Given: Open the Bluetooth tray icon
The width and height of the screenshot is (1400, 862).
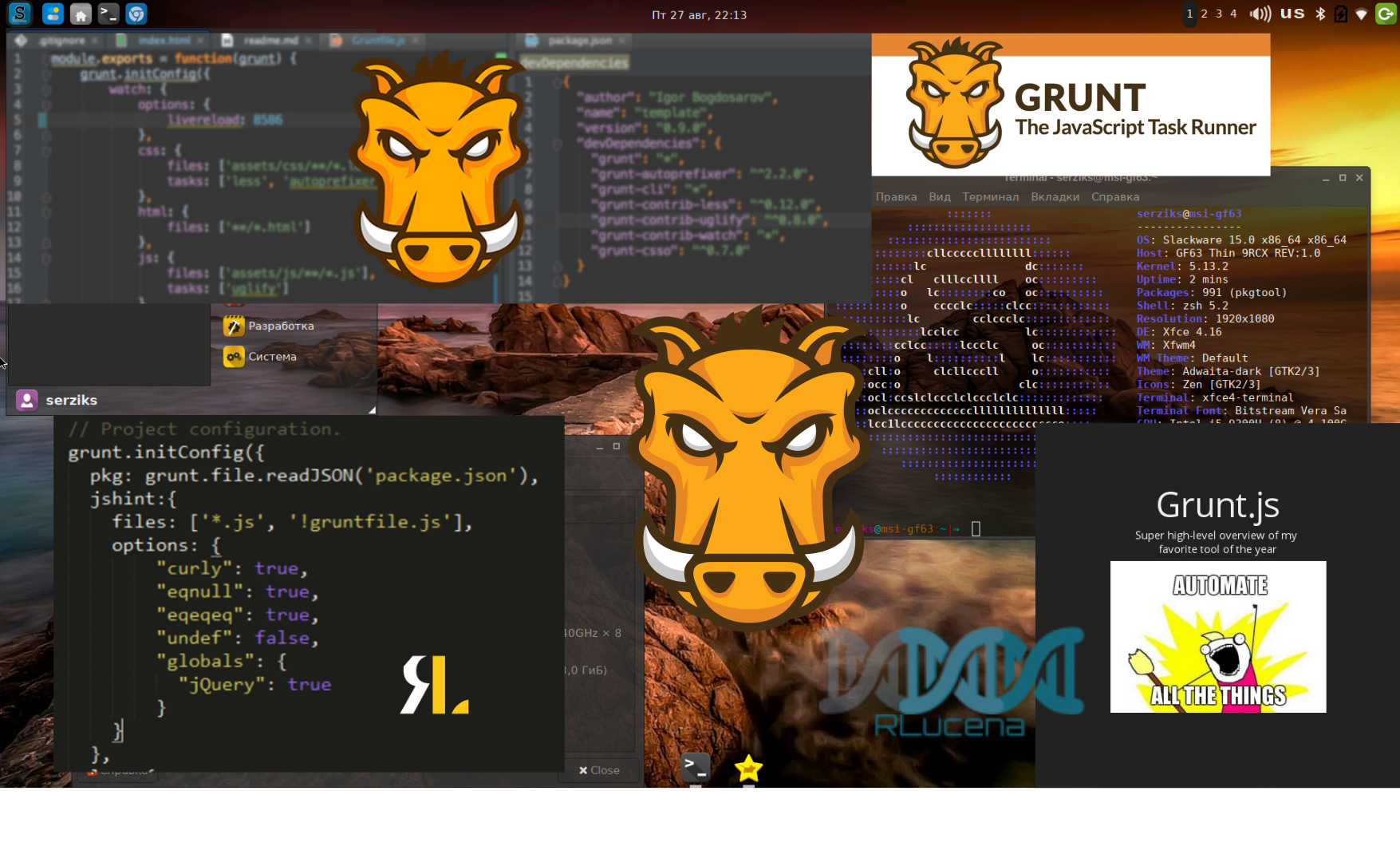Looking at the screenshot, I should pos(1320,14).
